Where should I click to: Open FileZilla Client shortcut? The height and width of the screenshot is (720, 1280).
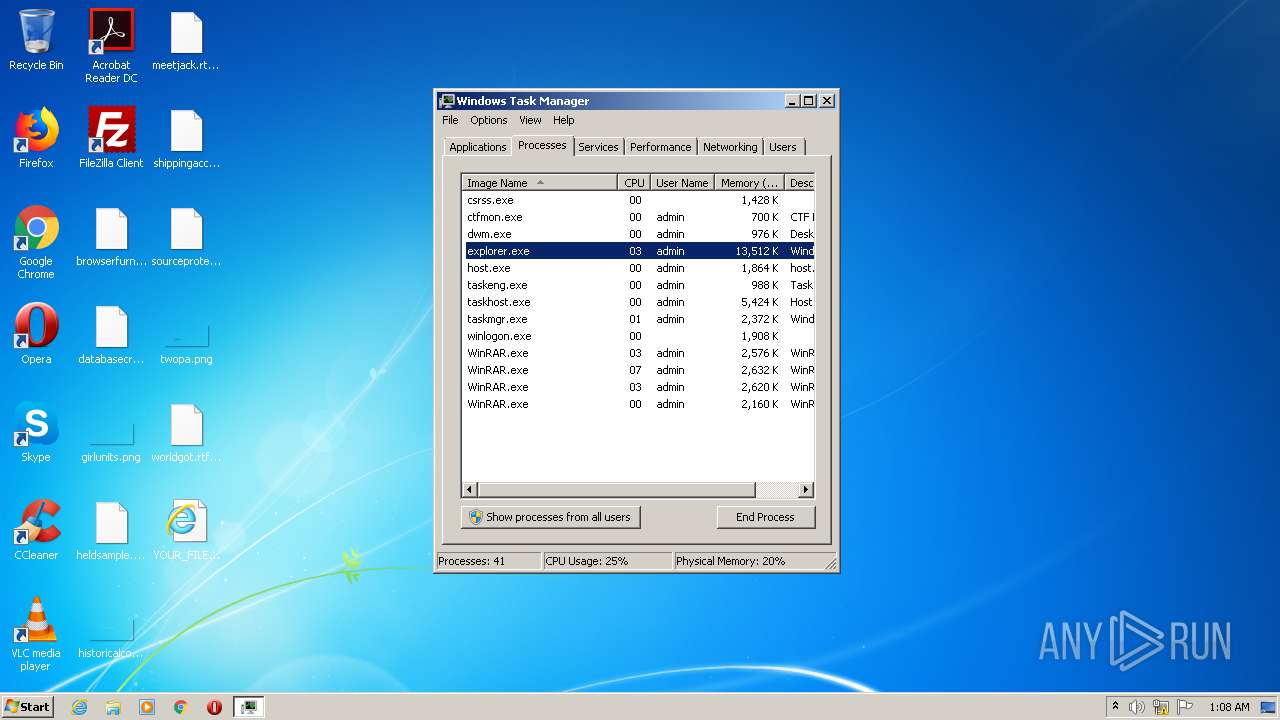pos(111,138)
